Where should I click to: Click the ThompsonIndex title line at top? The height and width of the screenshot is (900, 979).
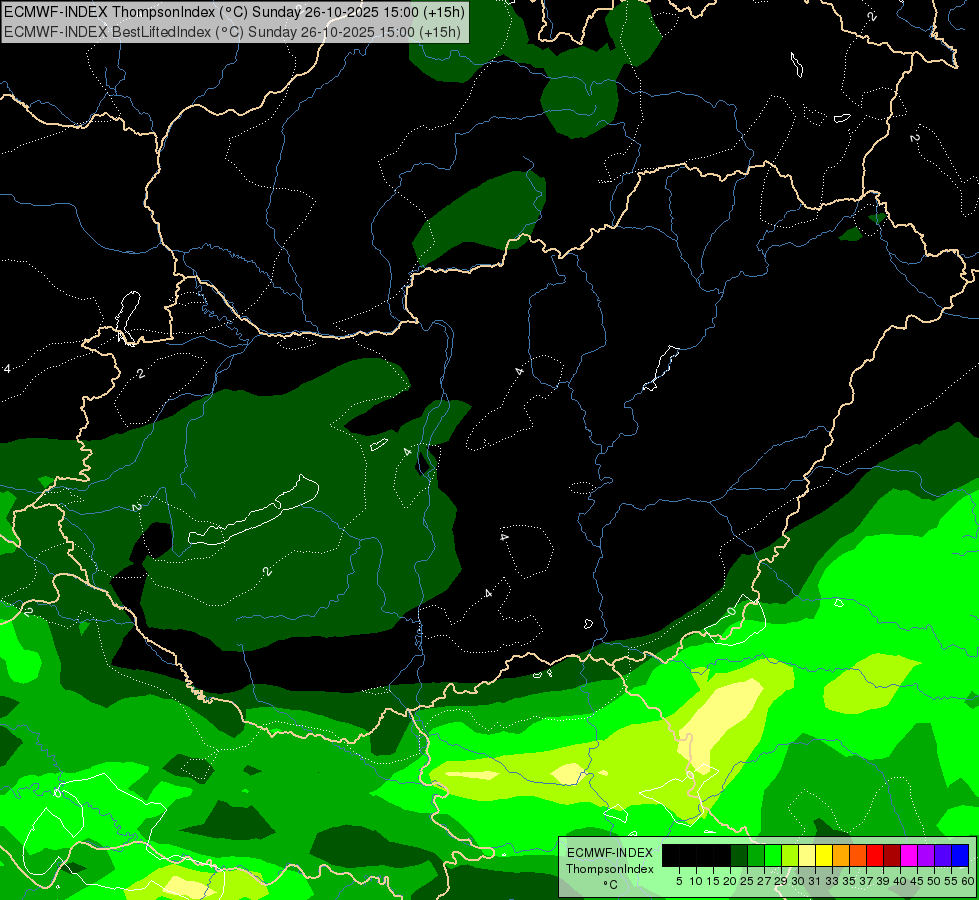235,11
